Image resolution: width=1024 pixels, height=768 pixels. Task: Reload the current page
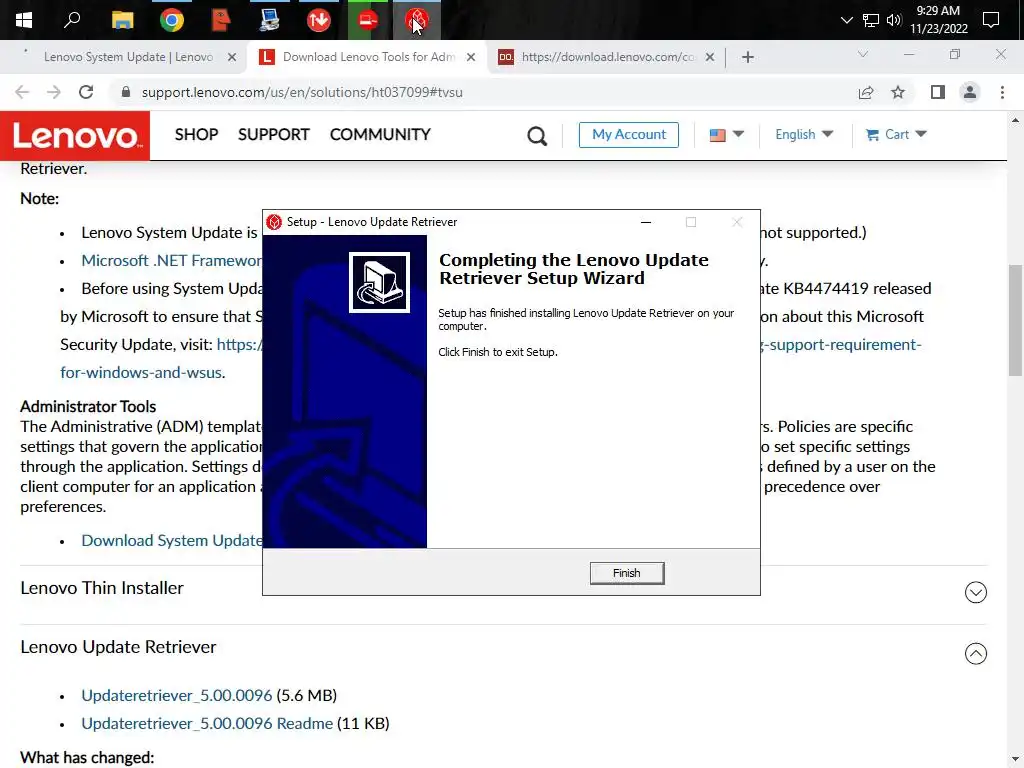click(86, 92)
